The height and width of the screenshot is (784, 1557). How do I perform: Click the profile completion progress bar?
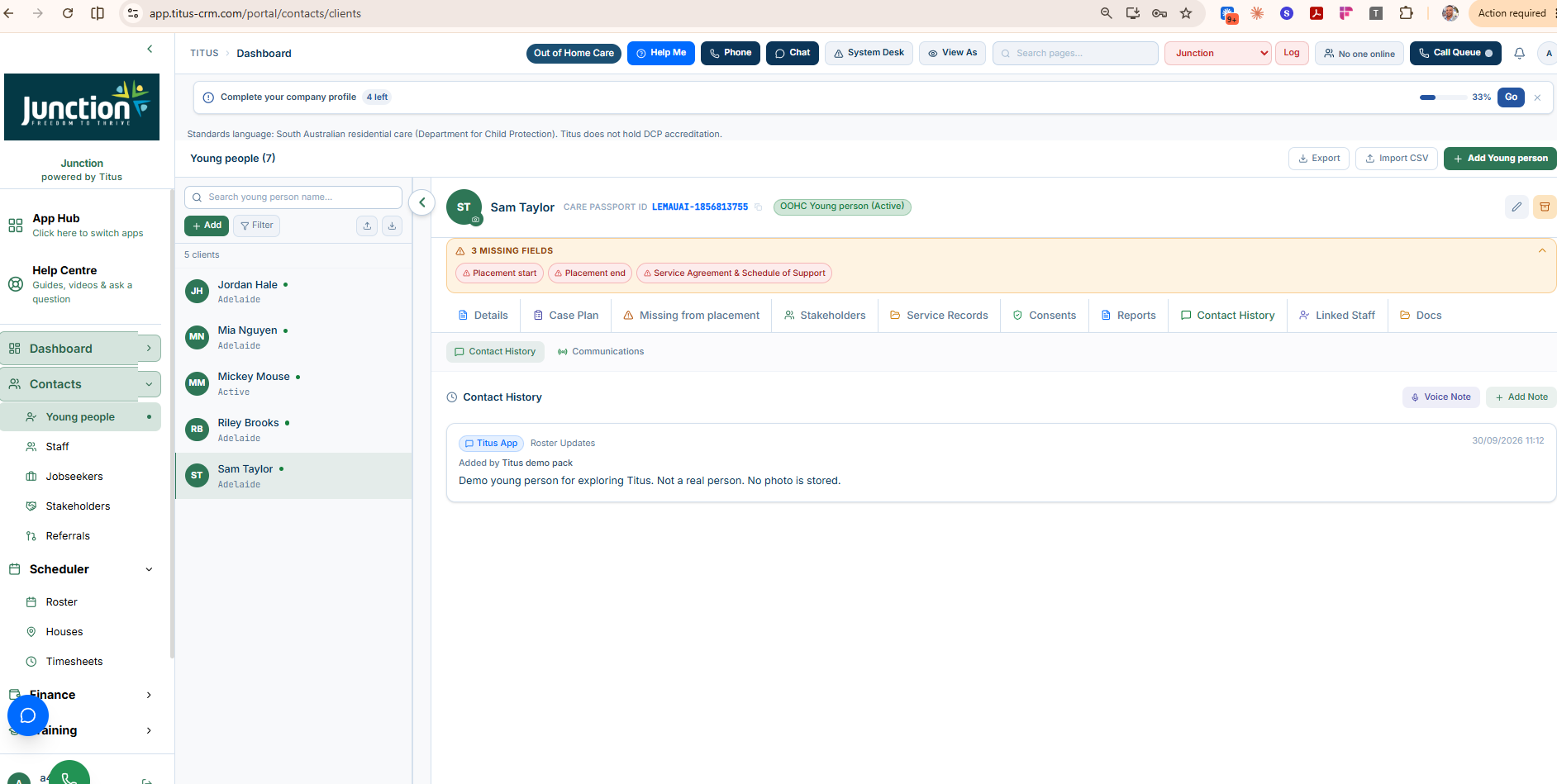[x=1443, y=97]
